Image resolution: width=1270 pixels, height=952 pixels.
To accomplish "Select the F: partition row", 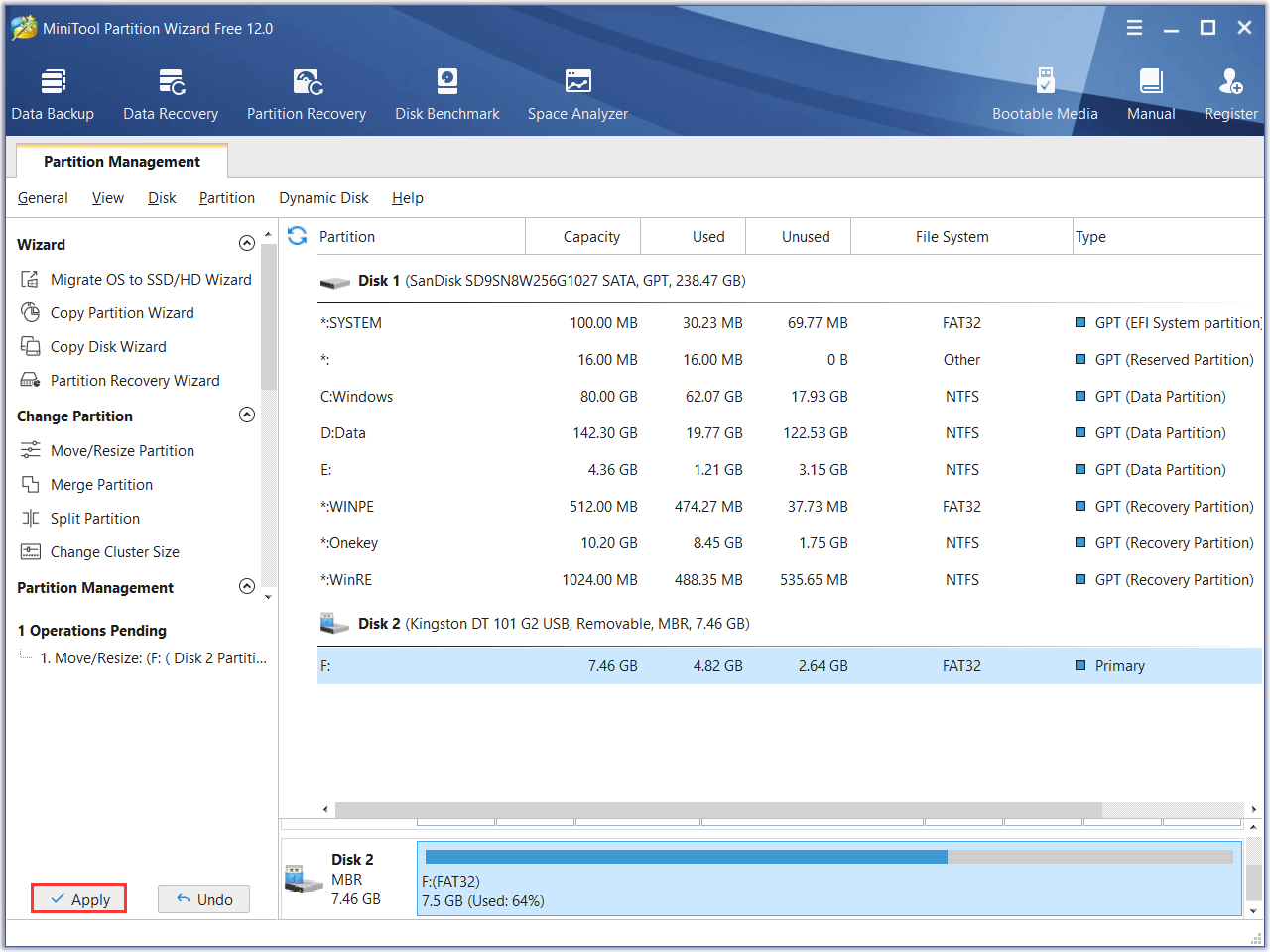I will click(790, 666).
